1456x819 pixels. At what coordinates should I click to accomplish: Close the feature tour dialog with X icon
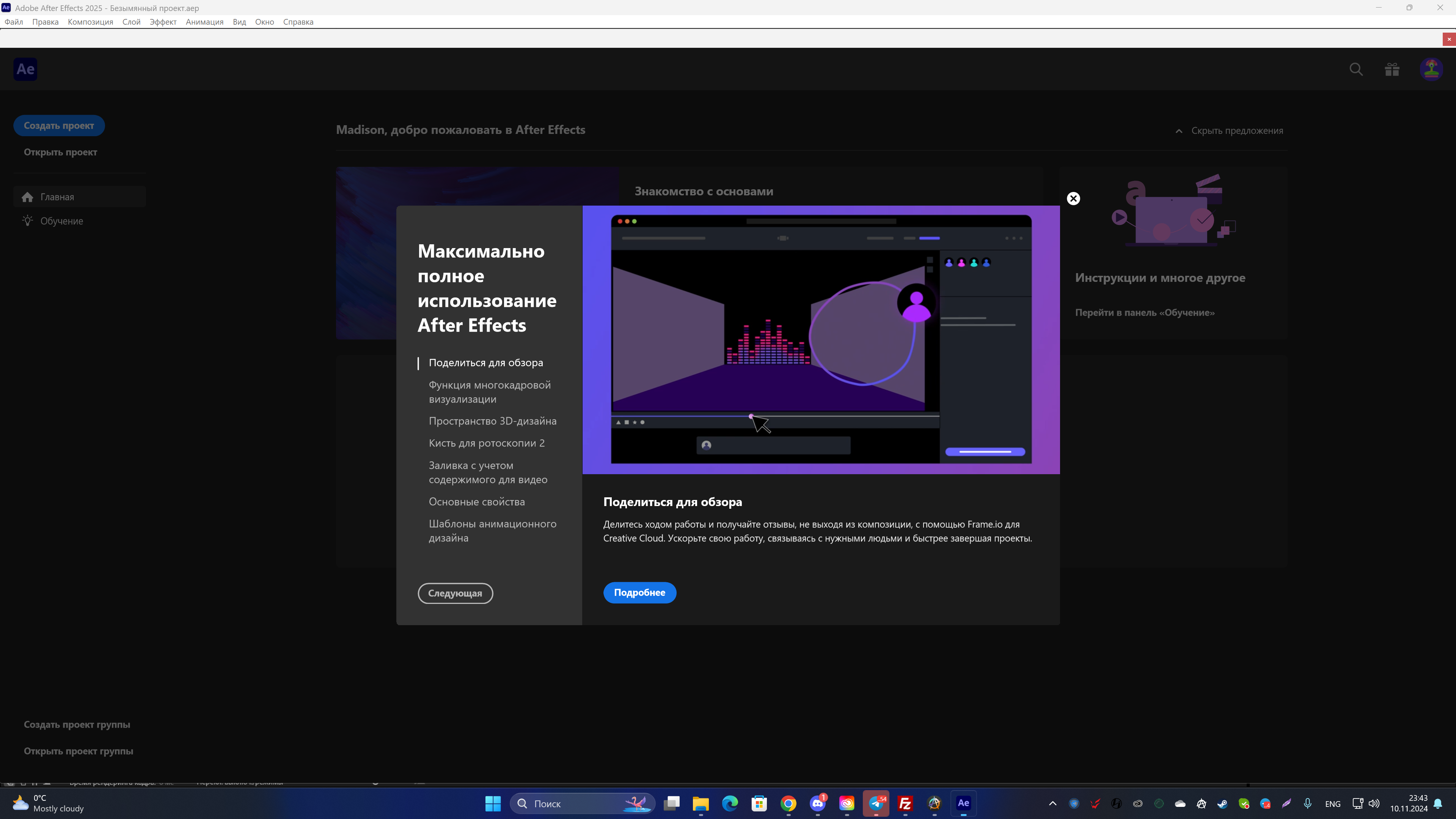pos(1073,198)
